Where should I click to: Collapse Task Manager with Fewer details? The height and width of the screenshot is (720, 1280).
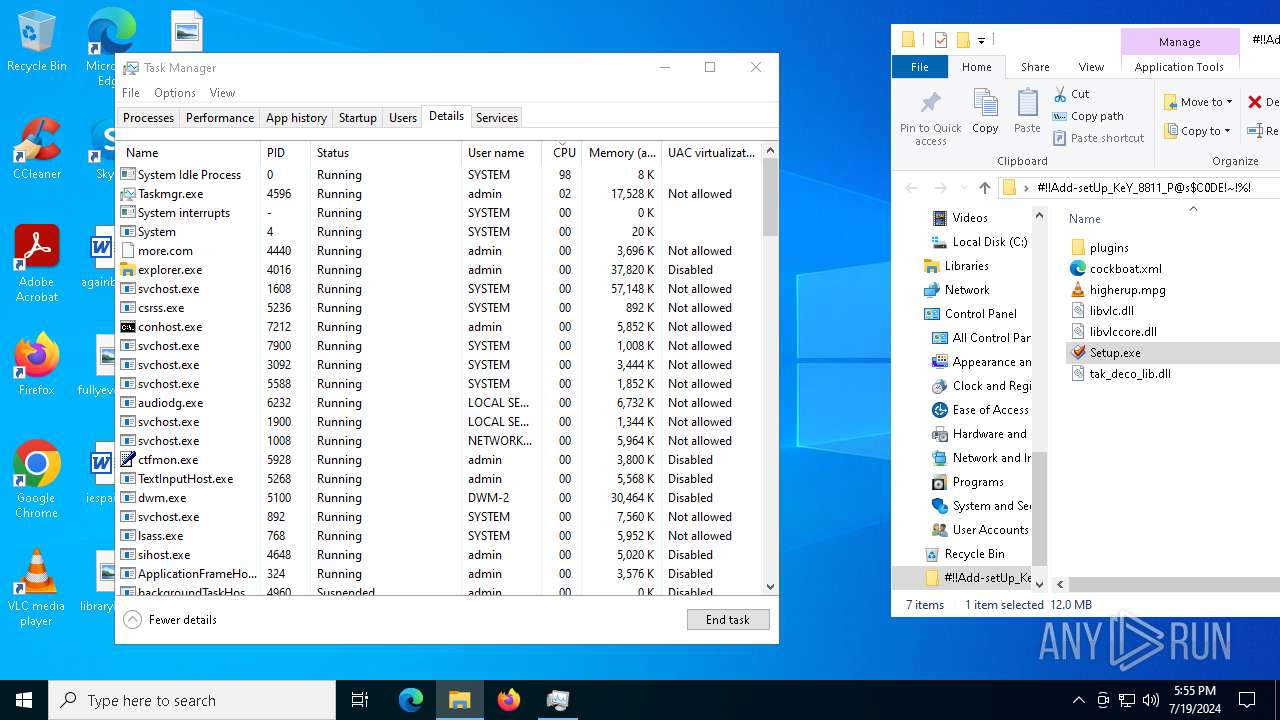coord(170,620)
